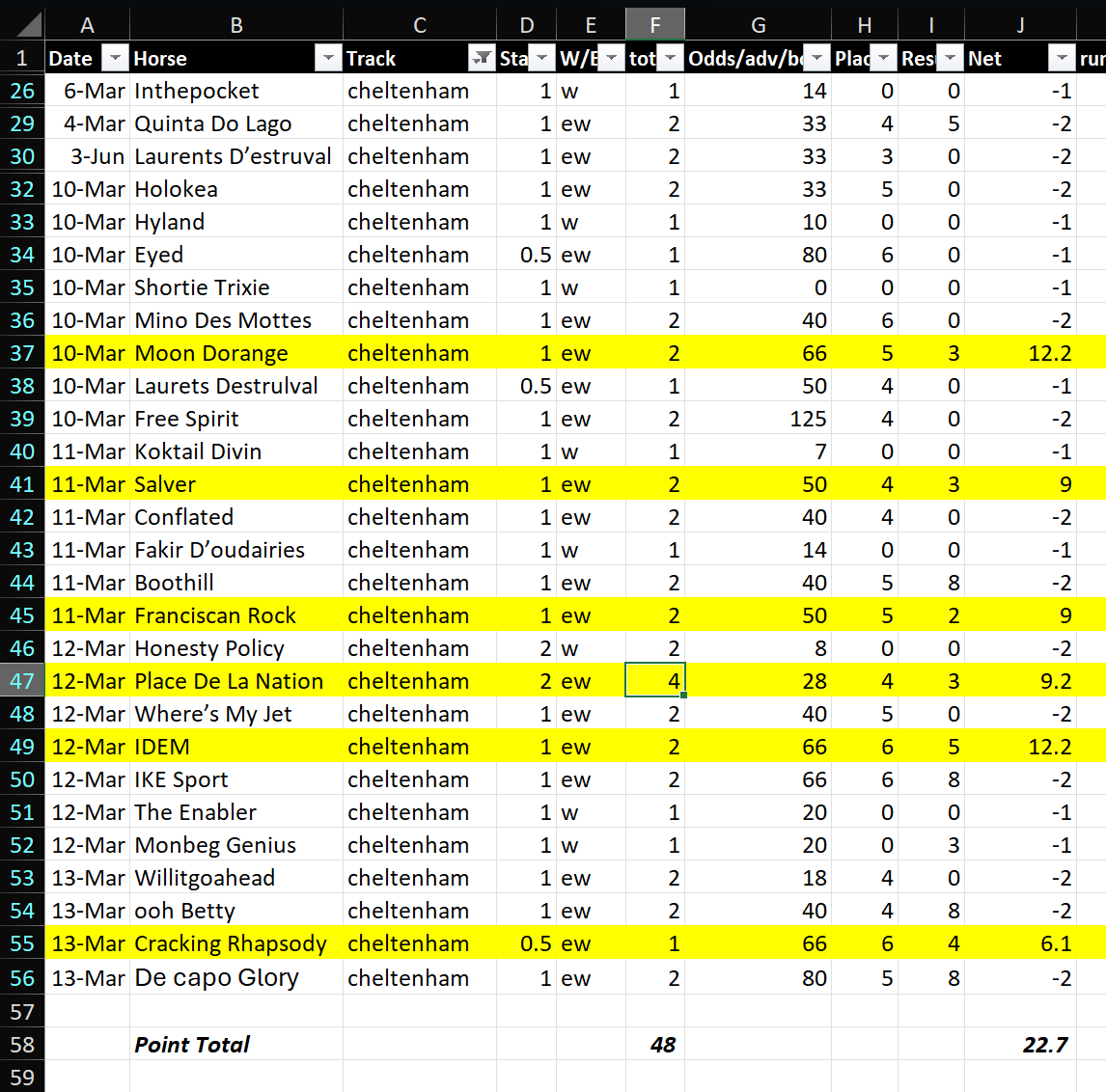
Task: Select row 1 header
Action: (22, 58)
